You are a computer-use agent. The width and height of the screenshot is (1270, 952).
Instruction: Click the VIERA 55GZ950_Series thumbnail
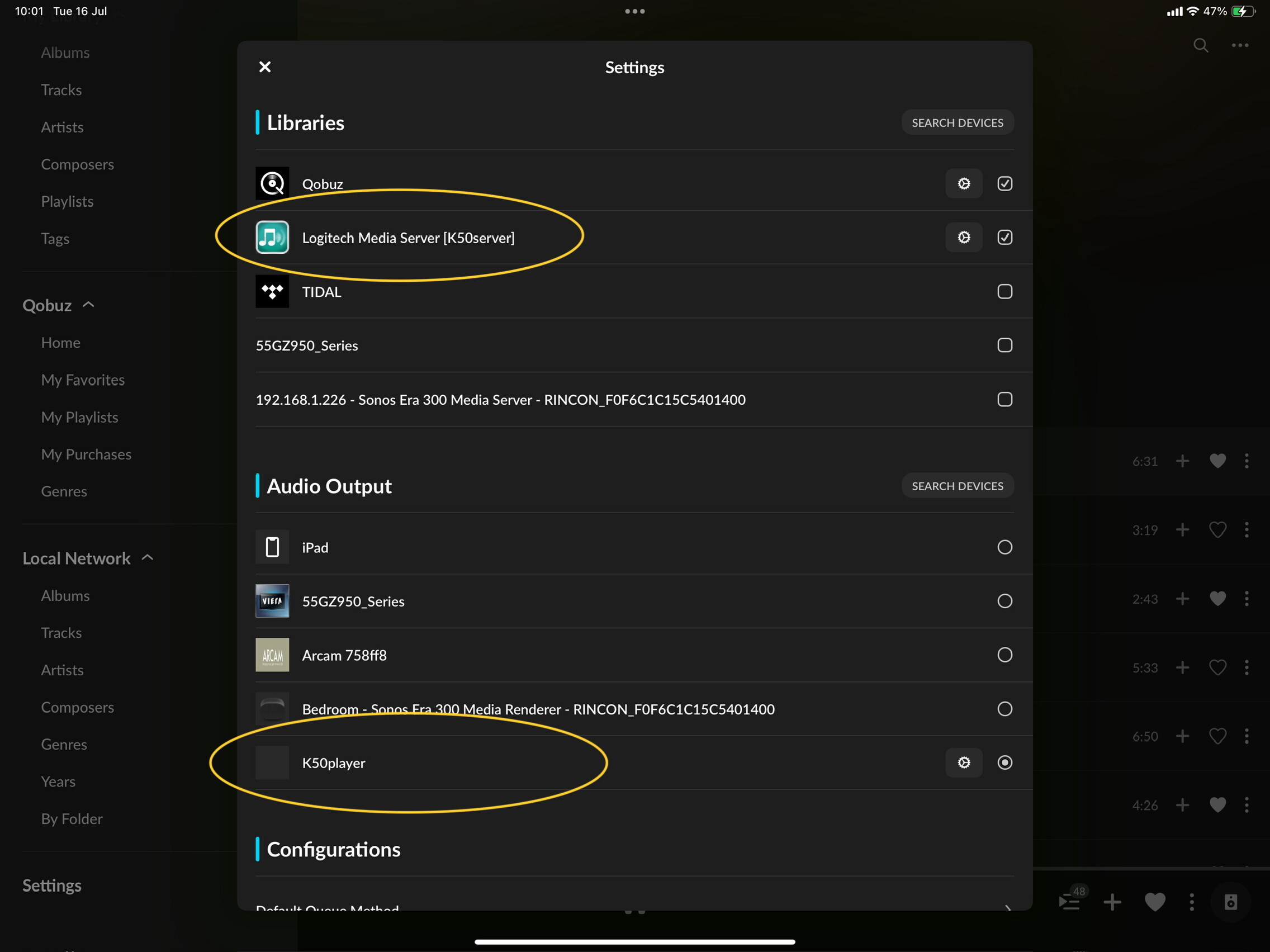click(272, 601)
